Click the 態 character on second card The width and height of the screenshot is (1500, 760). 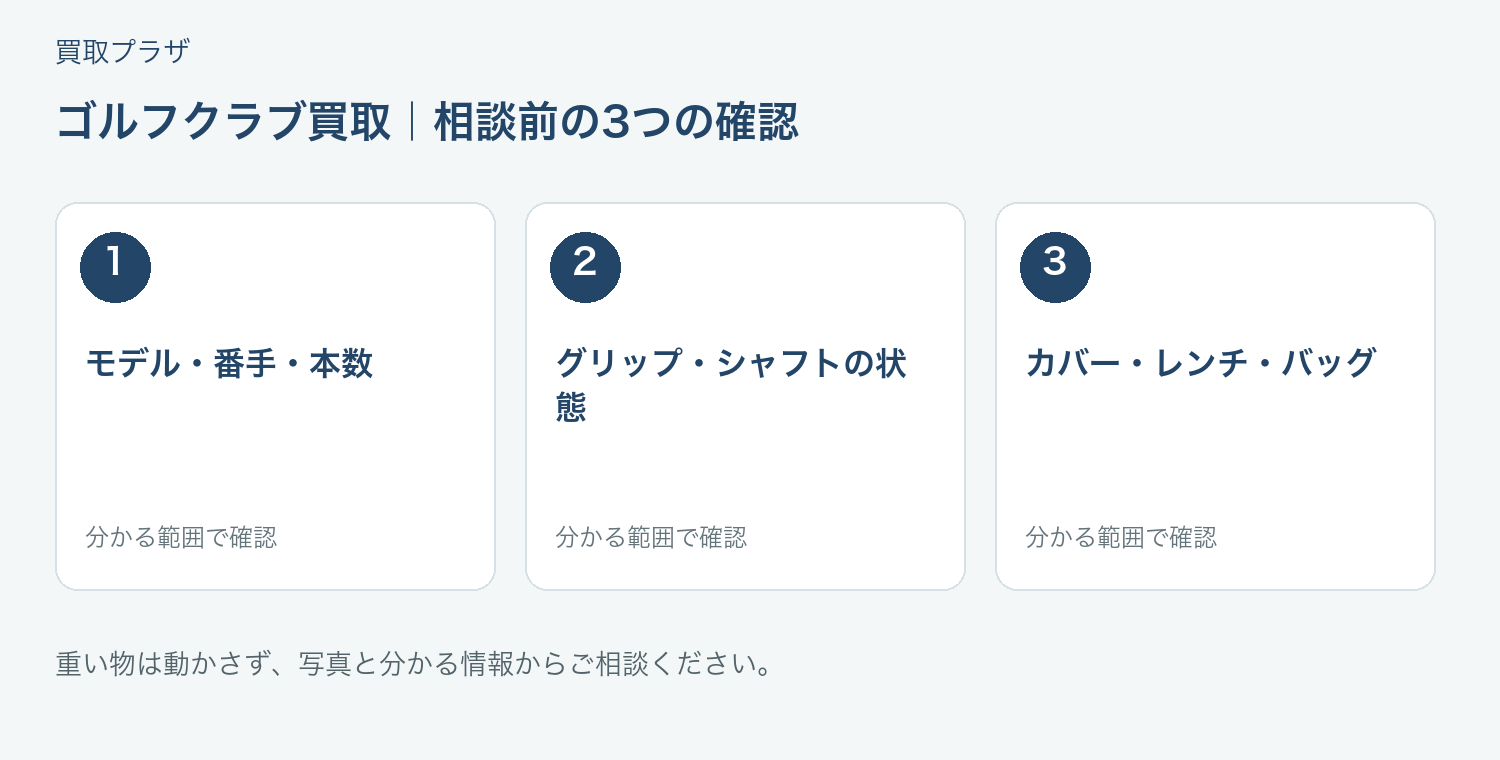click(x=571, y=408)
